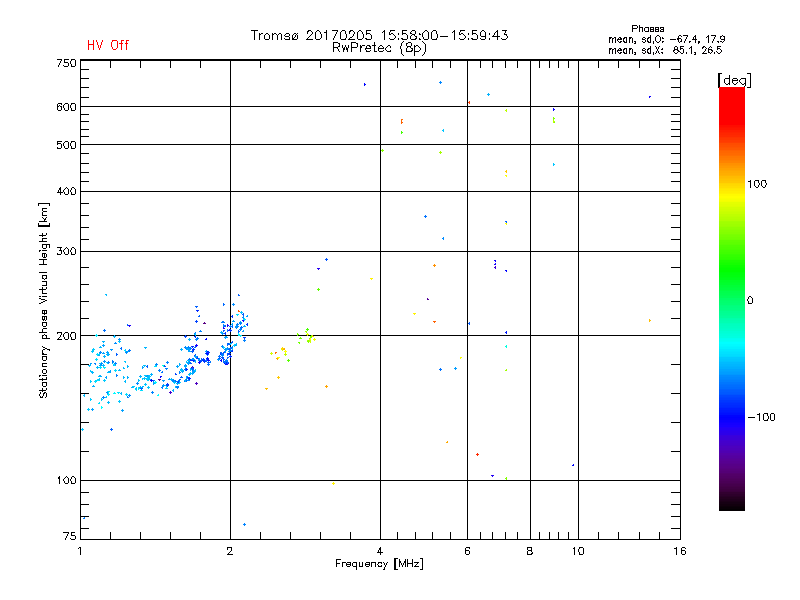Click the x-axis '10' tick label
This screenshot has height=600, width=800.
pos(578,551)
